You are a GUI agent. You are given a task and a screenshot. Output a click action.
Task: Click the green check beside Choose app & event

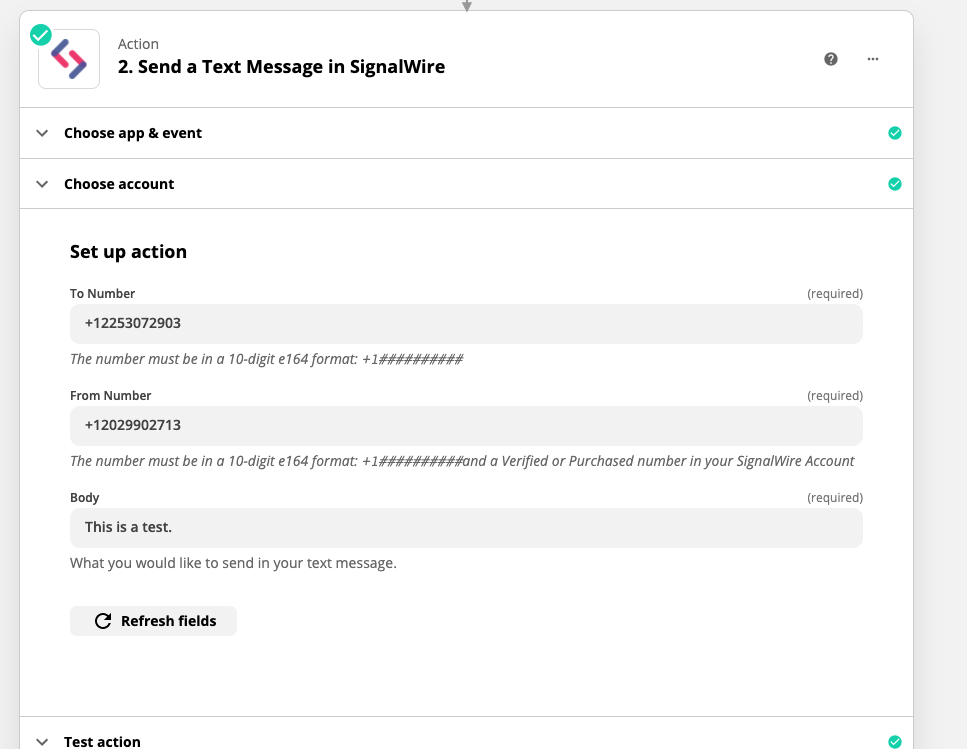tap(895, 132)
